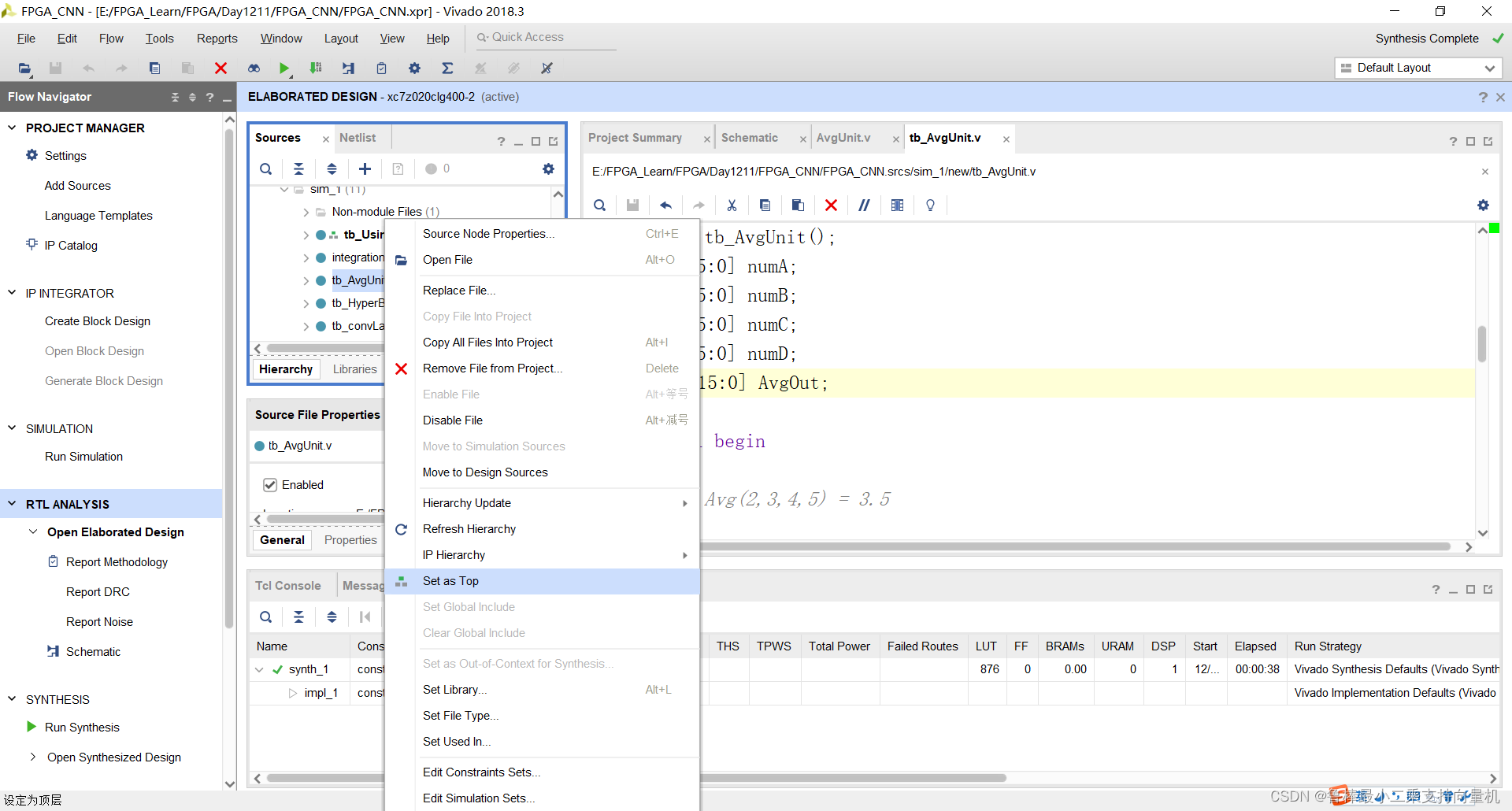Click Run Simulation in Flow Navigator
Screen dimensions: 1512x811
(x=83, y=457)
